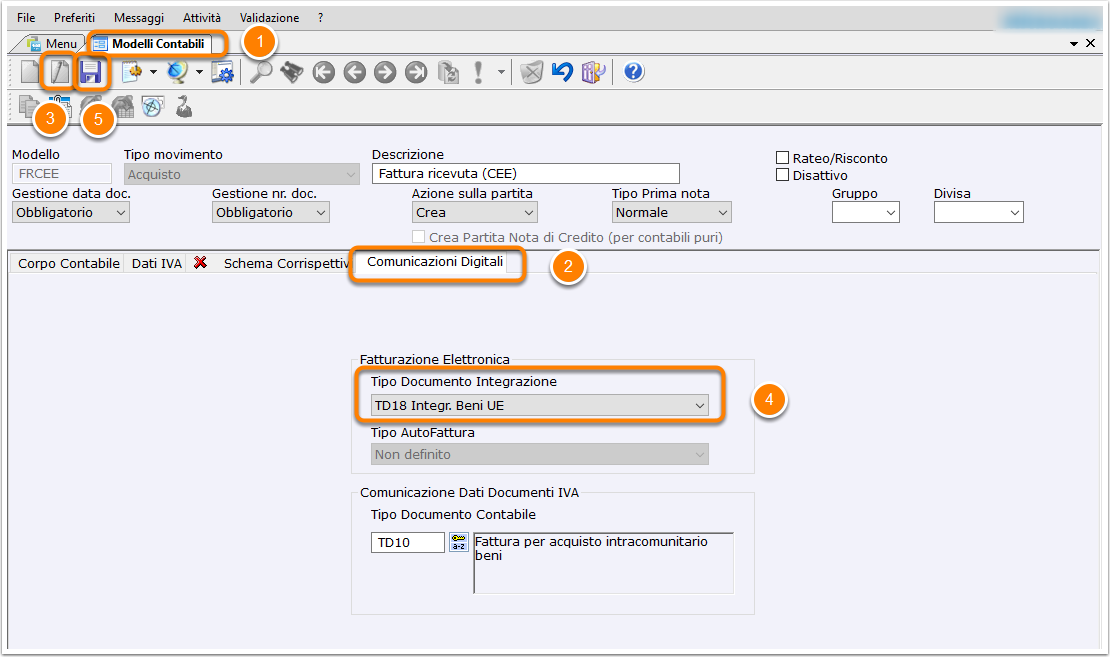The width and height of the screenshot is (1110, 657).
Task: Open the ? help menu
Action: [x=321, y=18]
